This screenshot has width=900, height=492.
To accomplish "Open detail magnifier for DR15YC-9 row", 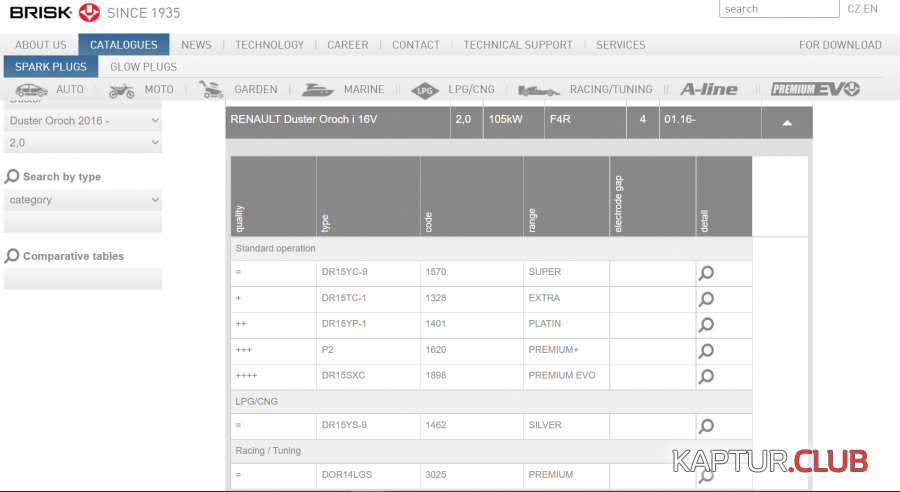I will pyautogui.click(x=706, y=273).
